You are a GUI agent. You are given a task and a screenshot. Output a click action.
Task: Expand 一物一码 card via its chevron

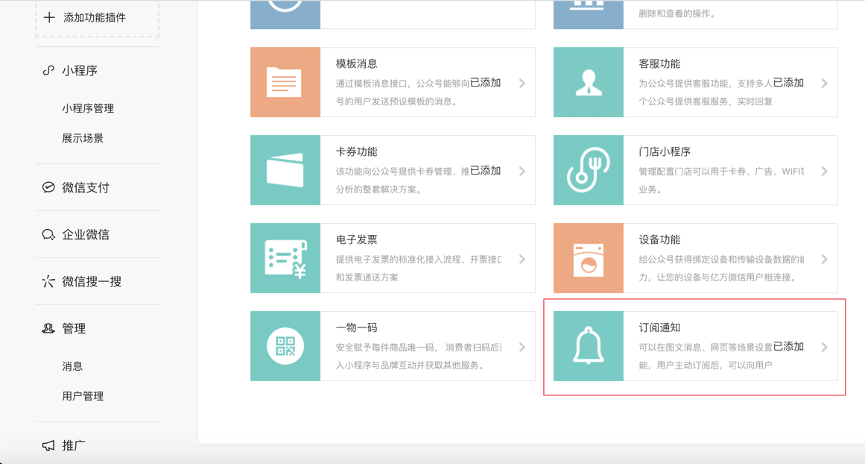(x=522, y=347)
